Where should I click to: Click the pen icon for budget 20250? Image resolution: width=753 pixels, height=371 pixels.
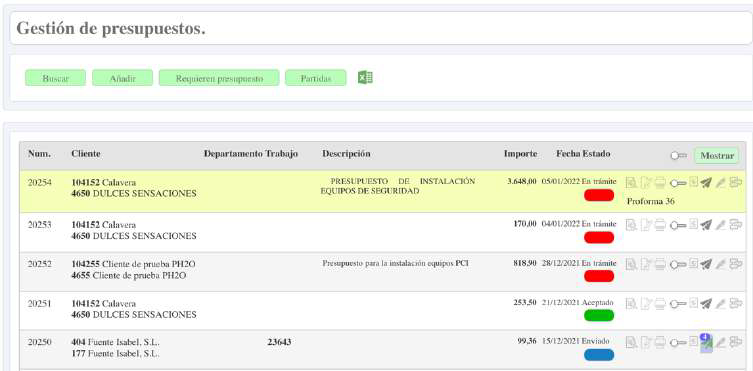(720, 342)
